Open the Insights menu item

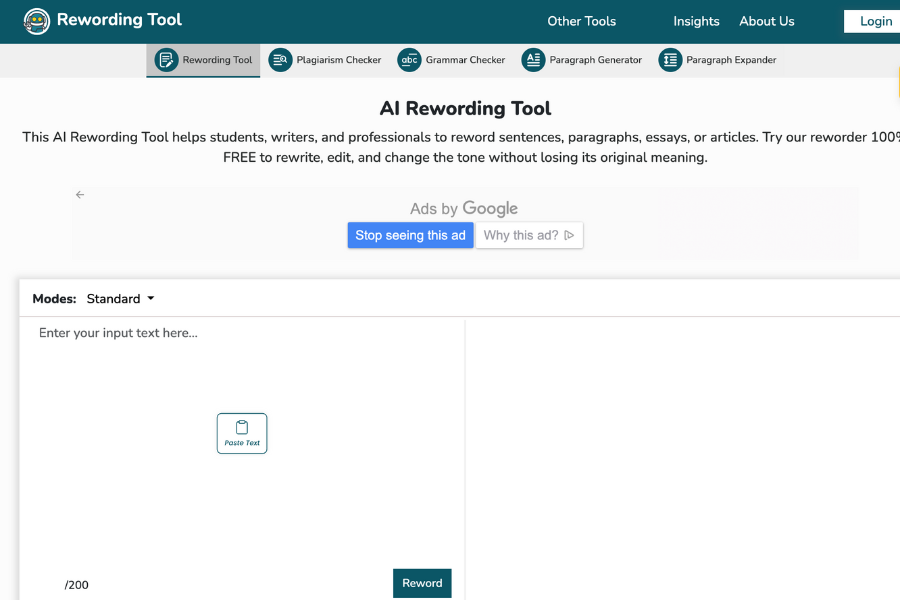696,21
